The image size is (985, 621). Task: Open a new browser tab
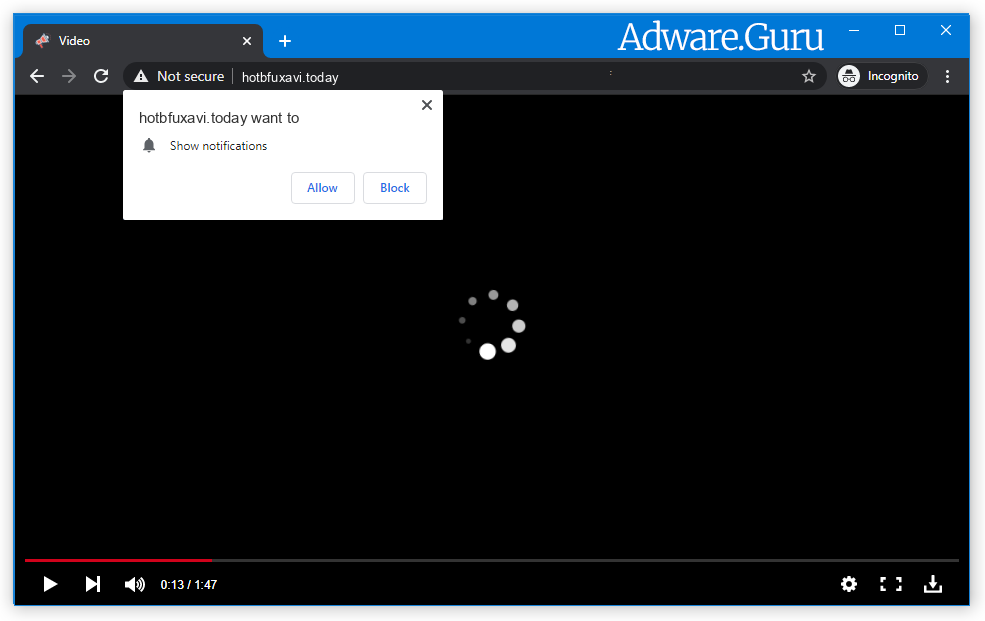(x=285, y=41)
